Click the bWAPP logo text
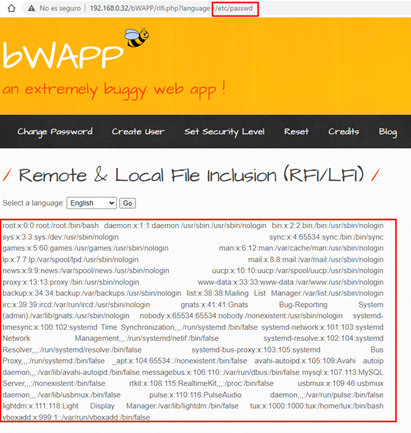This screenshot has width=411, height=433. click(x=63, y=55)
